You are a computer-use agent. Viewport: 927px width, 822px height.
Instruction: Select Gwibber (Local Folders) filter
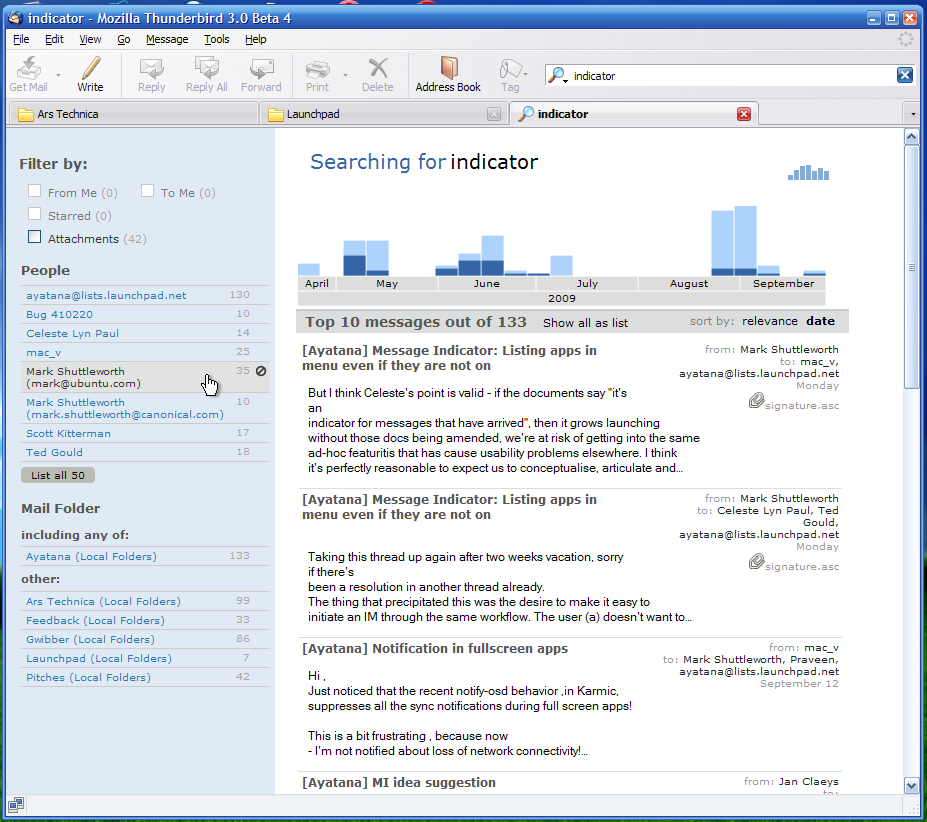(x=144, y=639)
